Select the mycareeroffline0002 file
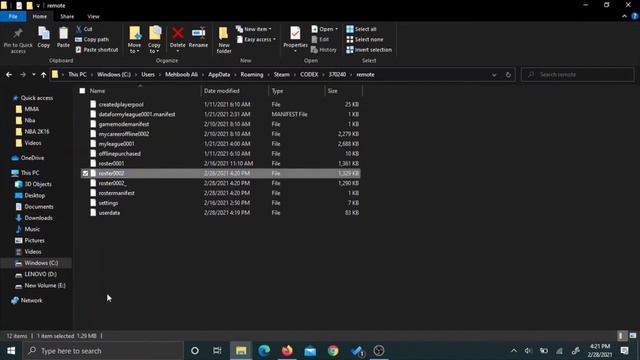 click(124, 134)
